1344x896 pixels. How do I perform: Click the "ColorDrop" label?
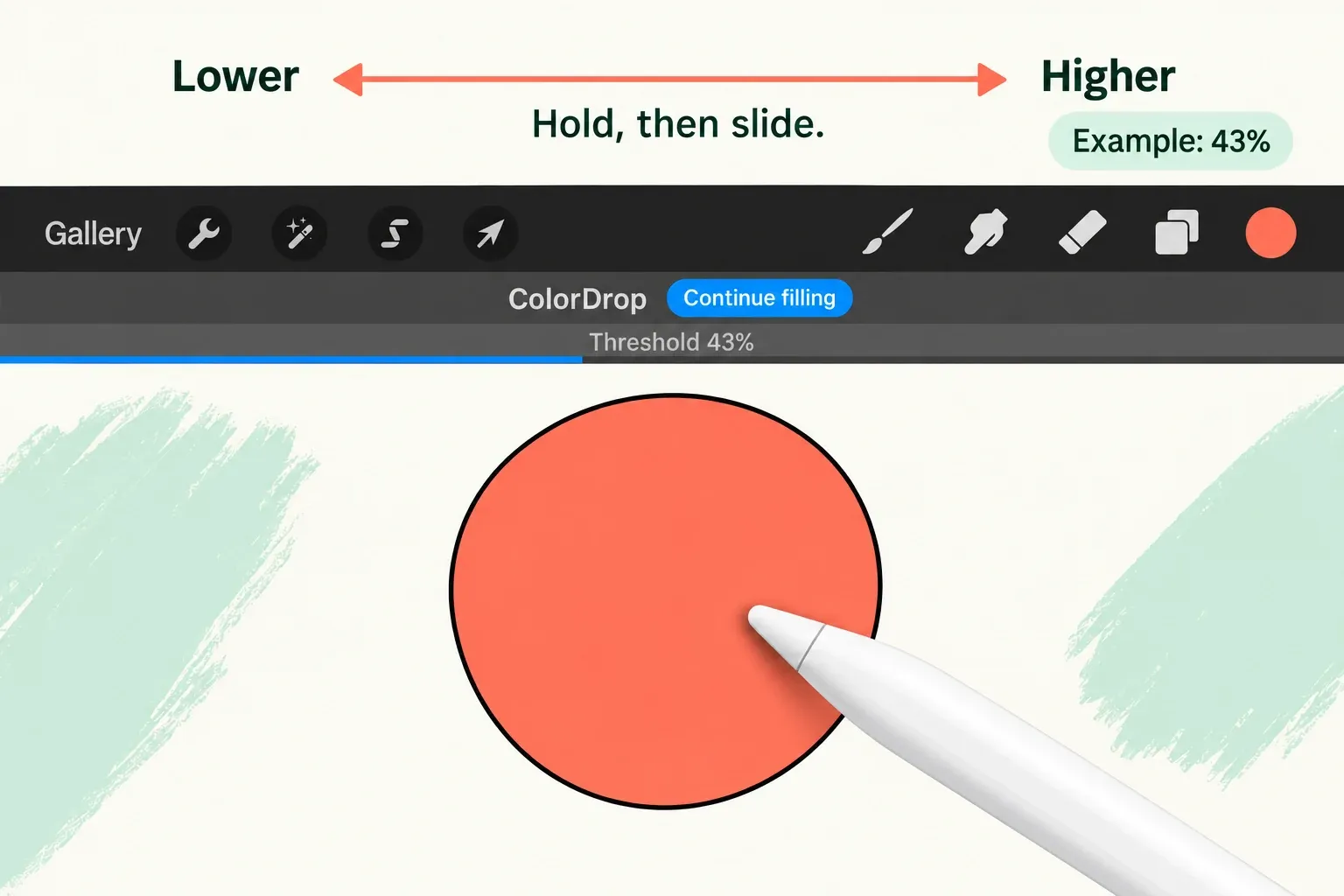[577, 299]
